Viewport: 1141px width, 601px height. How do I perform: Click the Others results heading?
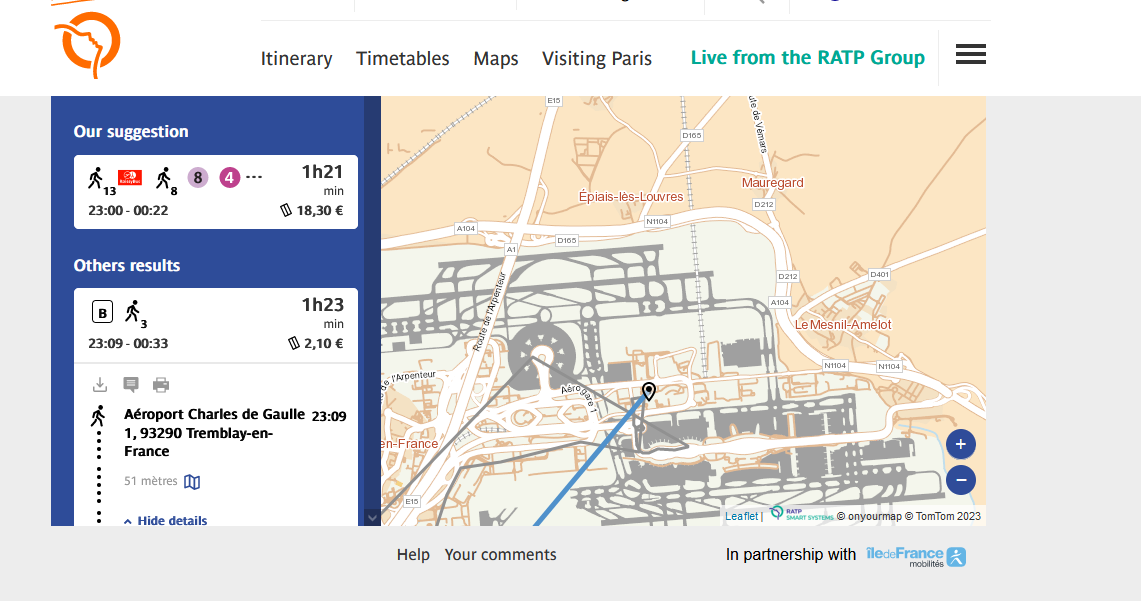(x=127, y=266)
